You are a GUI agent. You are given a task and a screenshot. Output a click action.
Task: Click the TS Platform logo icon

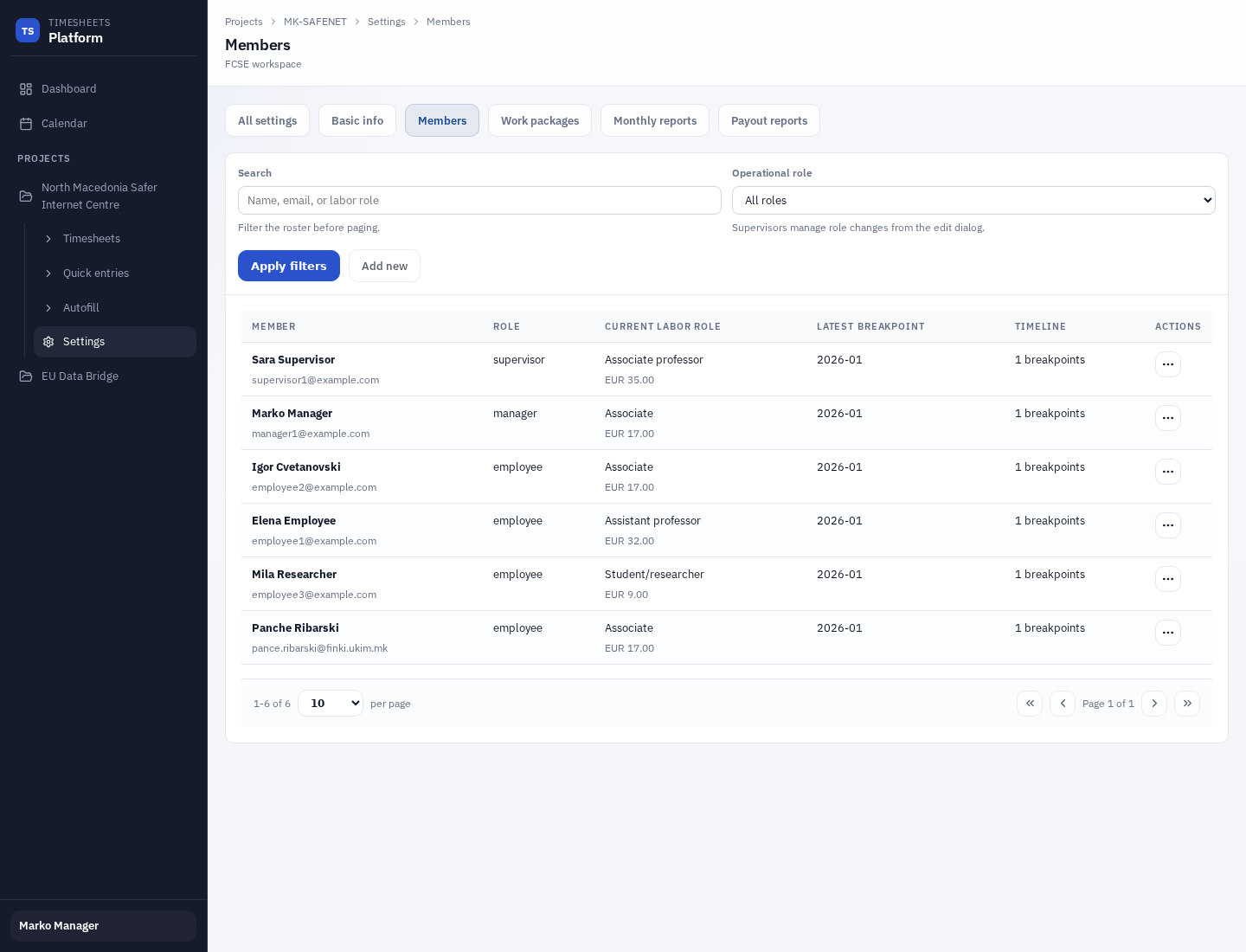tap(28, 30)
